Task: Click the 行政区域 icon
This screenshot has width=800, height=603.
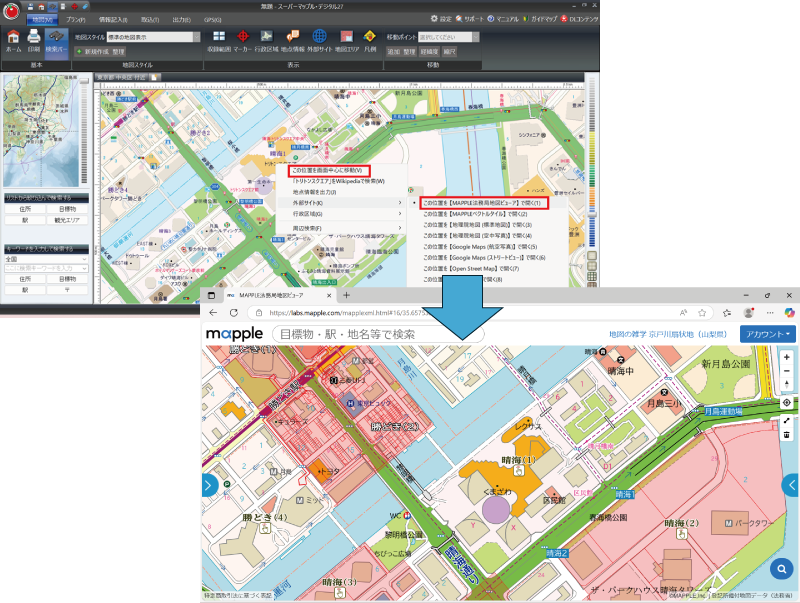Action: click(x=266, y=40)
